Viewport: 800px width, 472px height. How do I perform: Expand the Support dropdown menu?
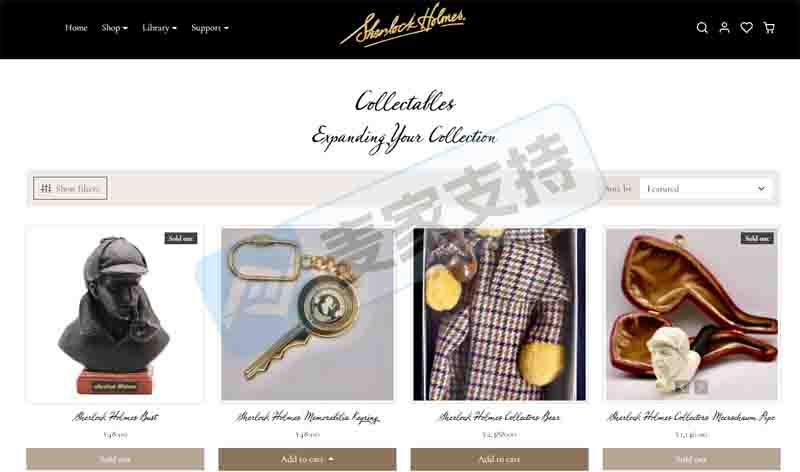click(x=210, y=28)
